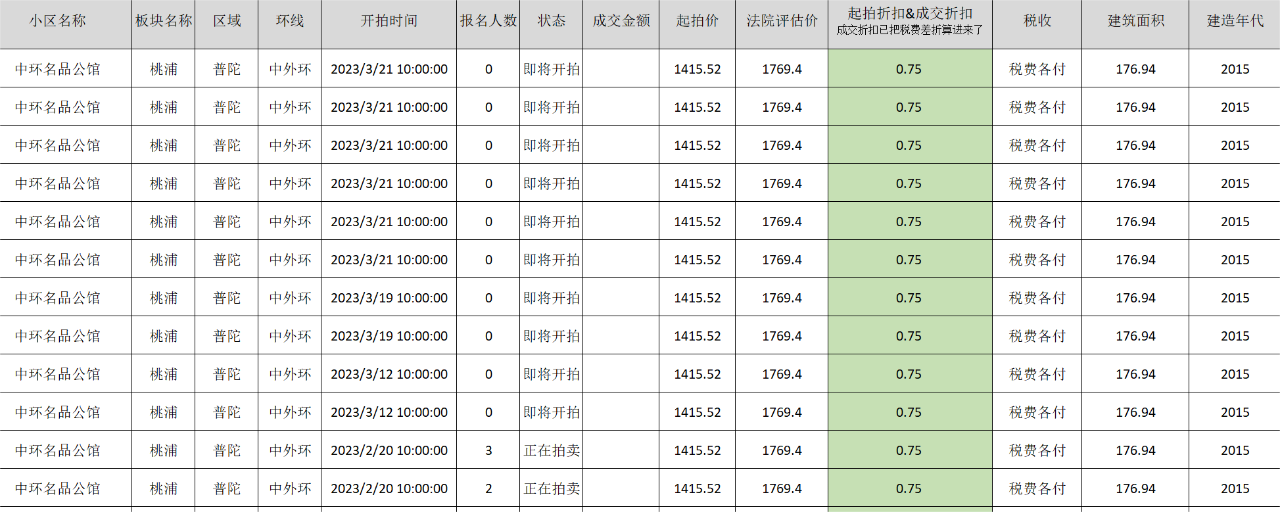Select the 法院评估价 column header

782,21
